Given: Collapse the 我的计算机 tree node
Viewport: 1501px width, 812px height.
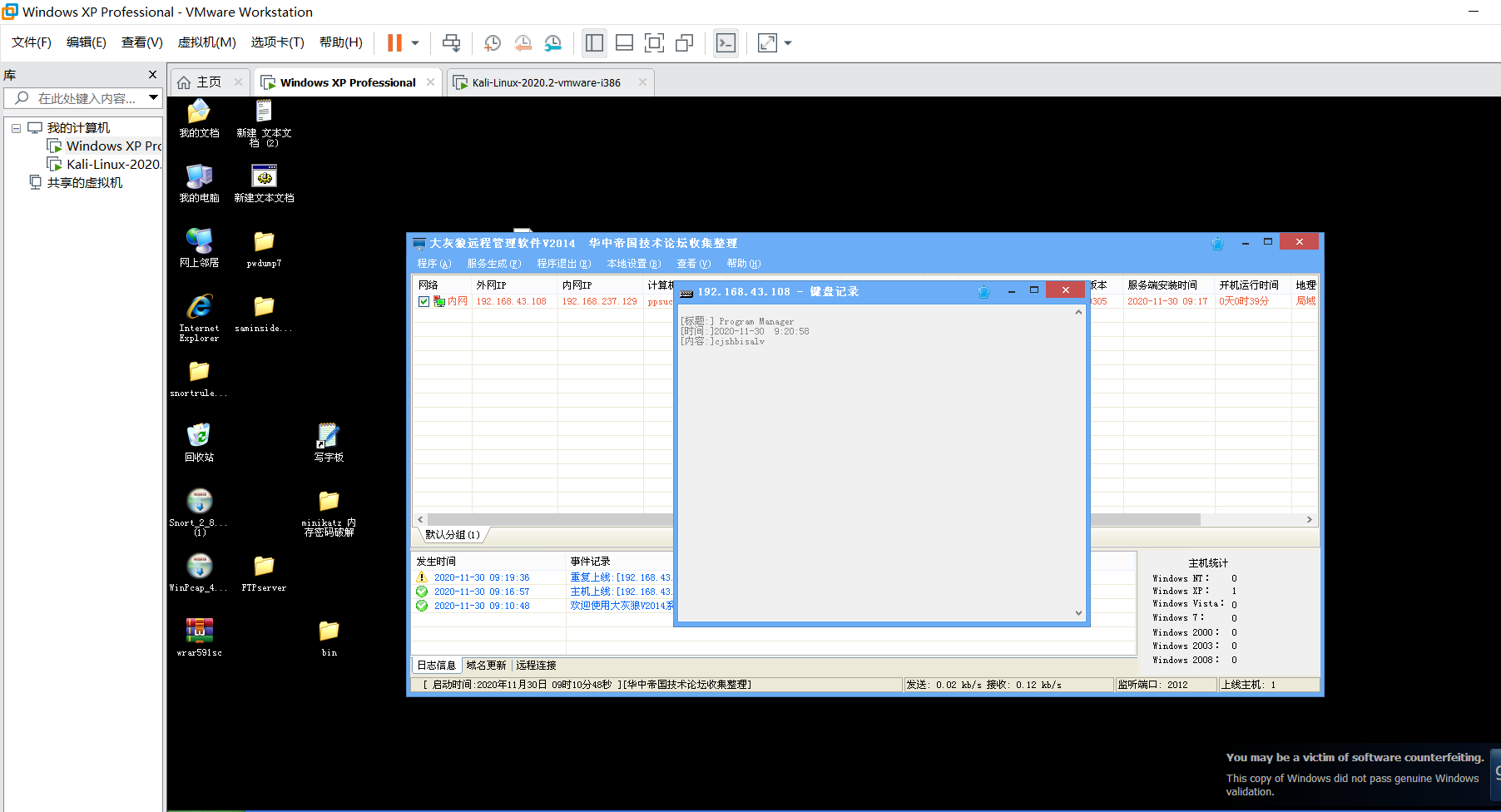Looking at the screenshot, I should pos(16,128).
